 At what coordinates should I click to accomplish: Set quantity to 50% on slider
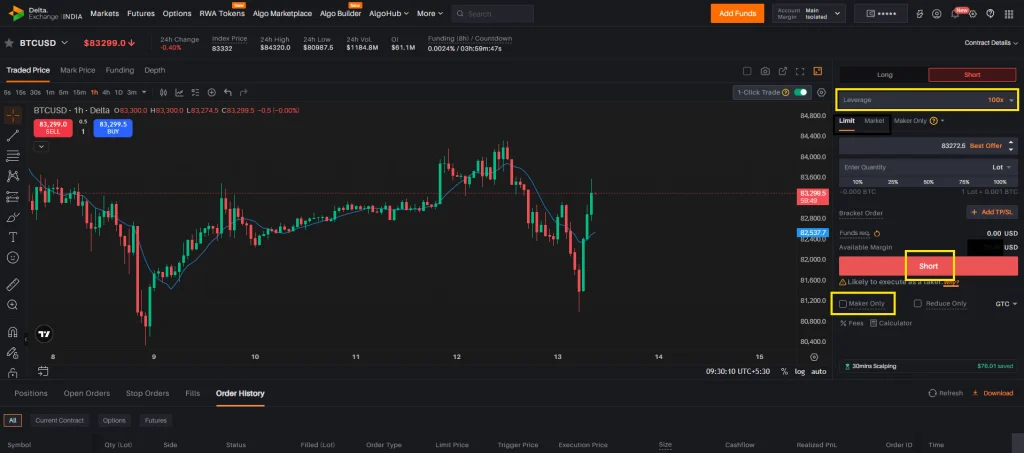pos(929,181)
